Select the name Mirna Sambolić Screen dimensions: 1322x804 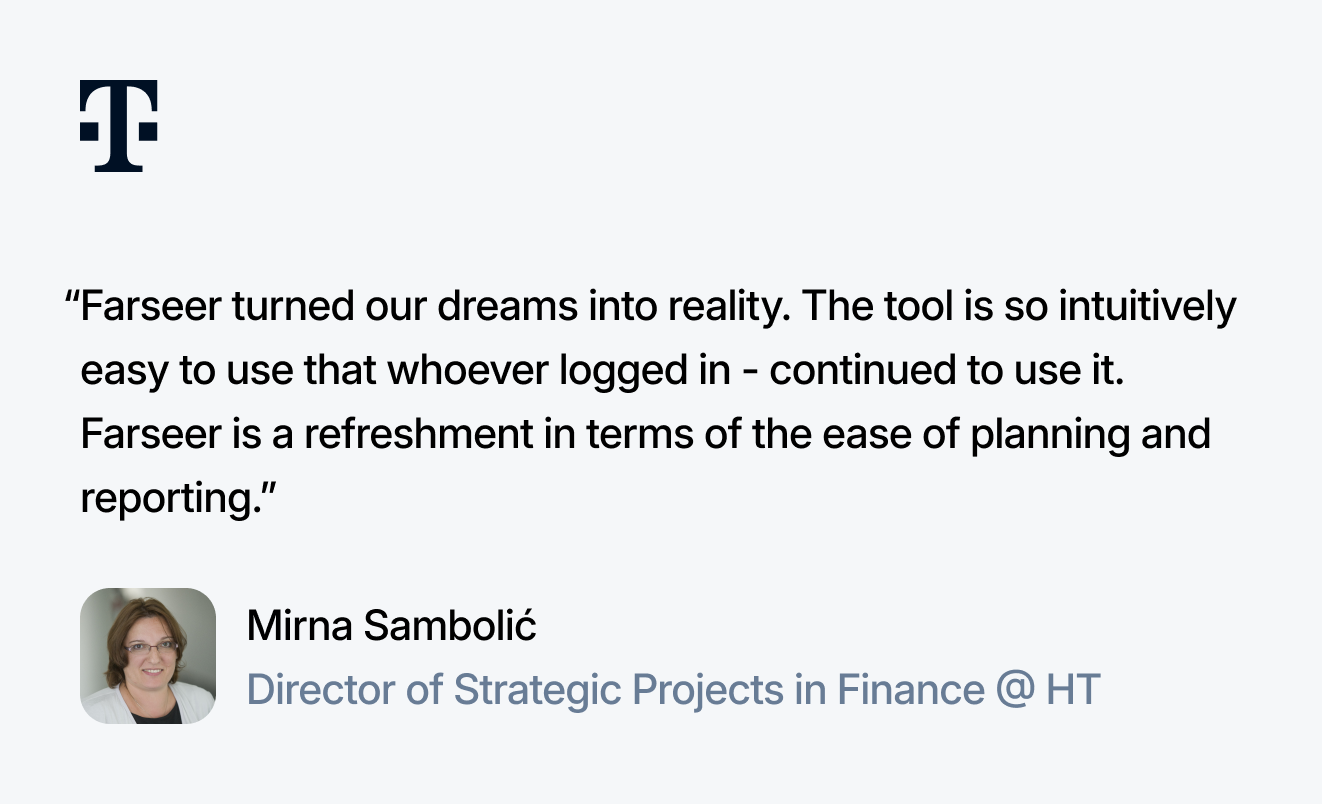pyautogui.click(x=392, y=626)
